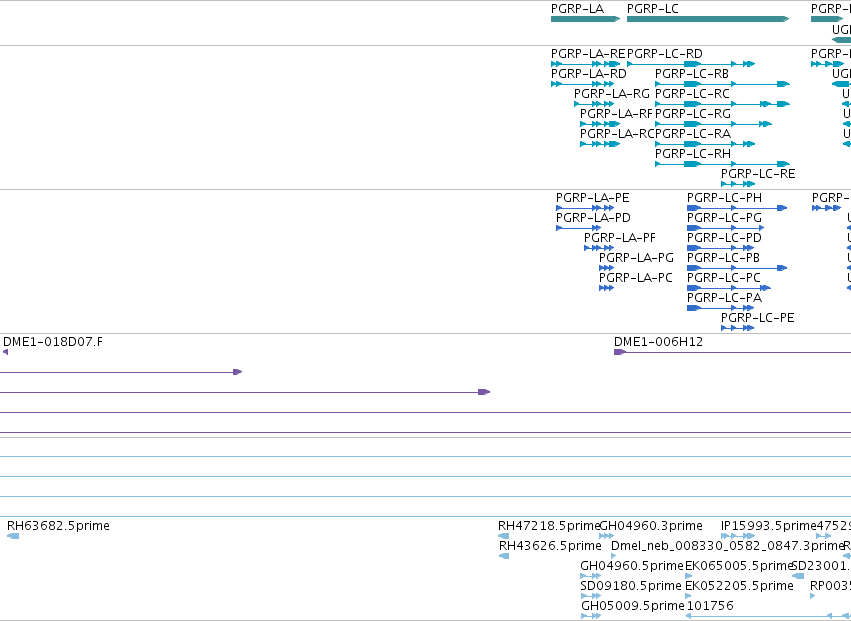
Task: Select the PGRP-LA gene feature
Action: coord(585,19)
